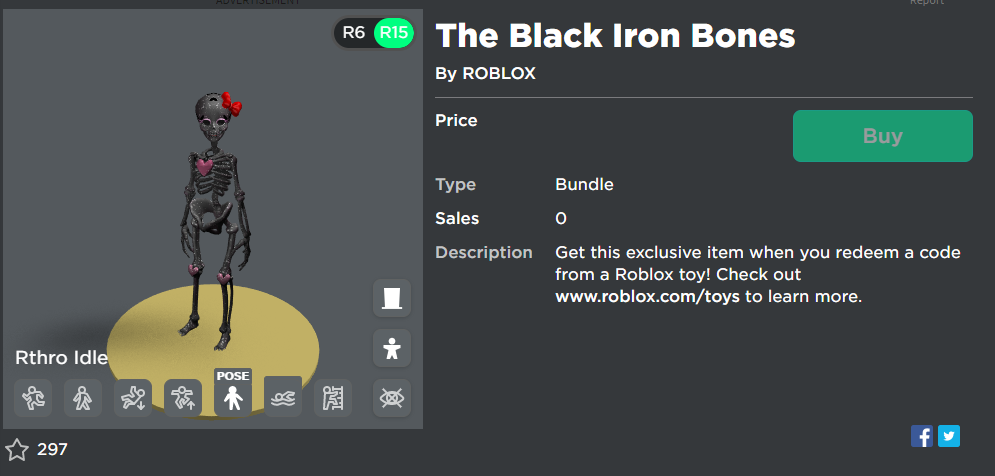Show the avatar body view
The image size is (995, 476).
pos(392,348)
